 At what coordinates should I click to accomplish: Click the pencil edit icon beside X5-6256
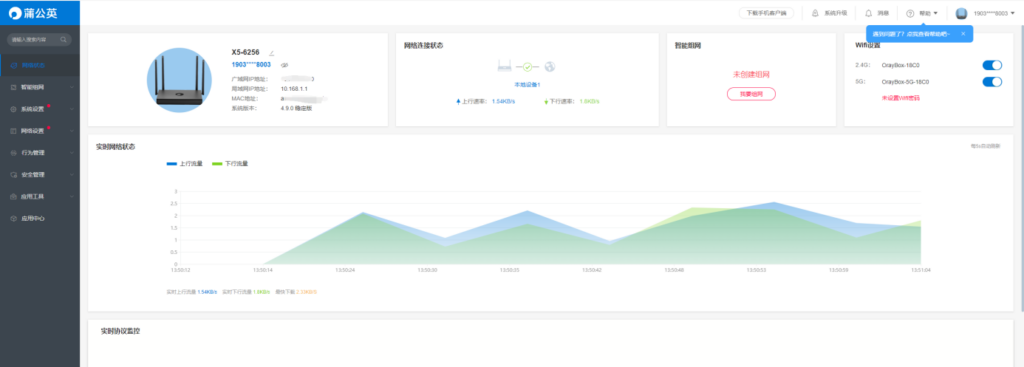(272, 53)
